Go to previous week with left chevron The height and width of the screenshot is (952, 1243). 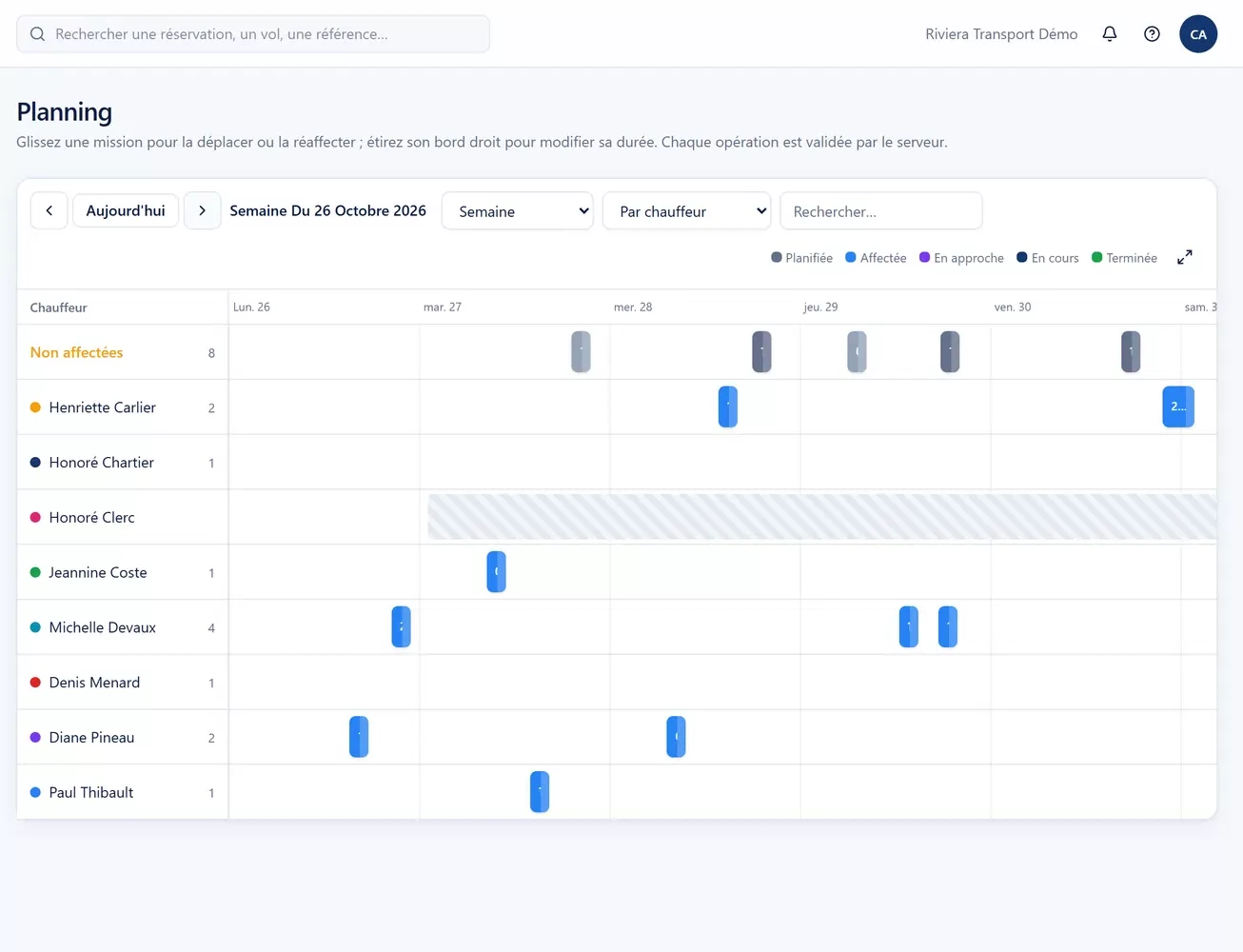tap(49, 210)
